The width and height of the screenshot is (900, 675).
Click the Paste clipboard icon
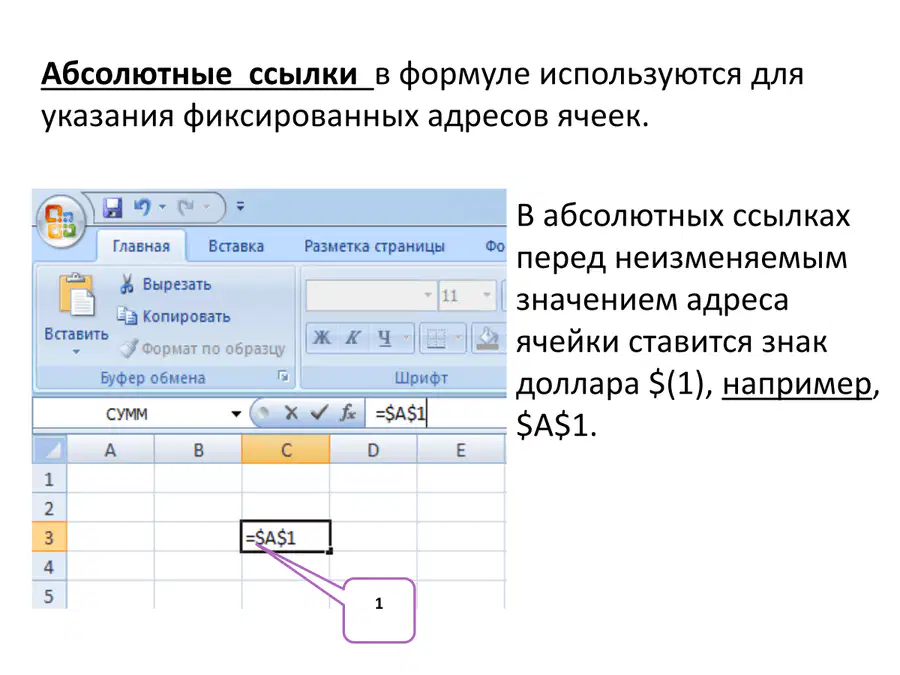77,294
